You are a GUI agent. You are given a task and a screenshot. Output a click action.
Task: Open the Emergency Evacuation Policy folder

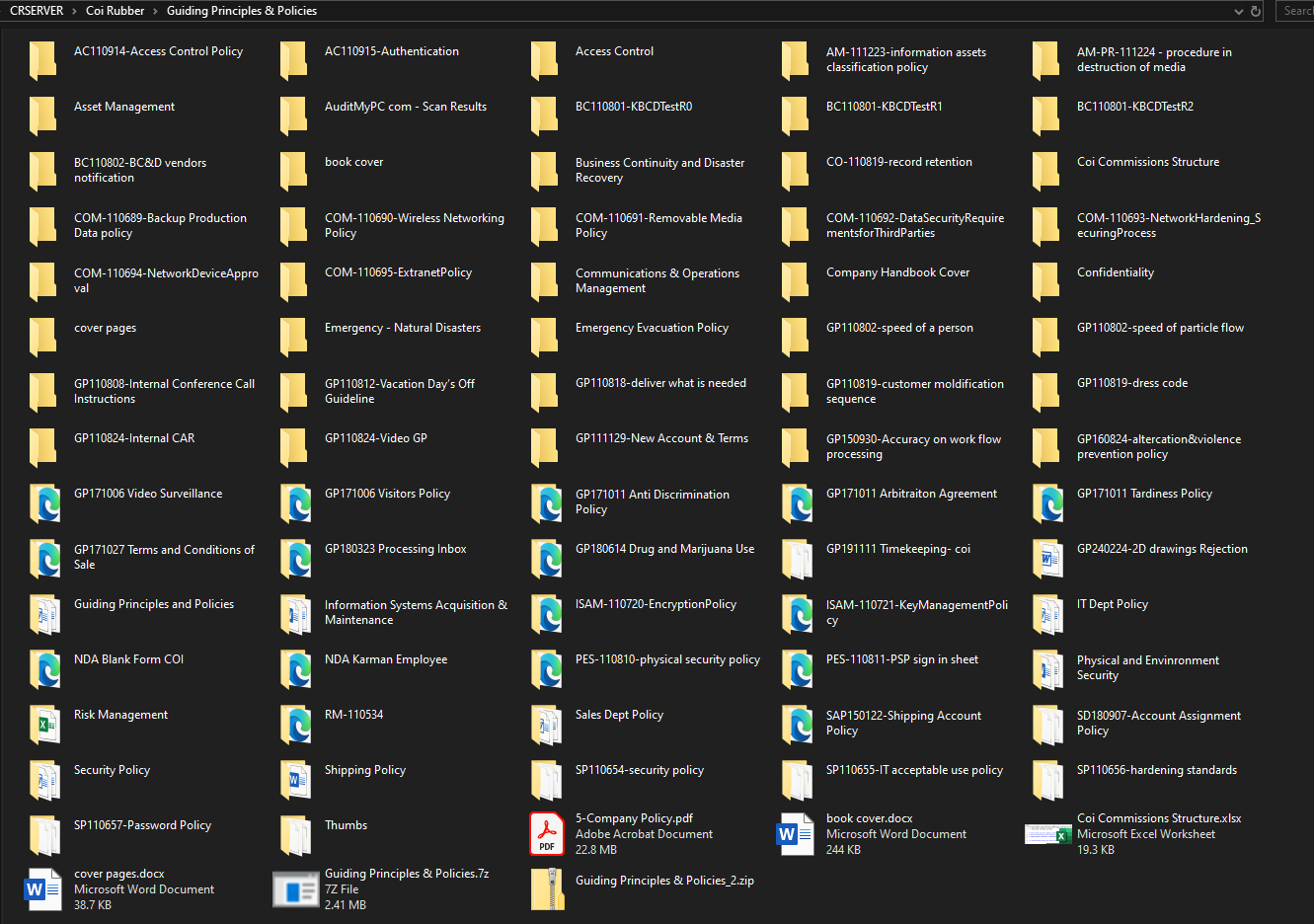[x=546, y=336]
